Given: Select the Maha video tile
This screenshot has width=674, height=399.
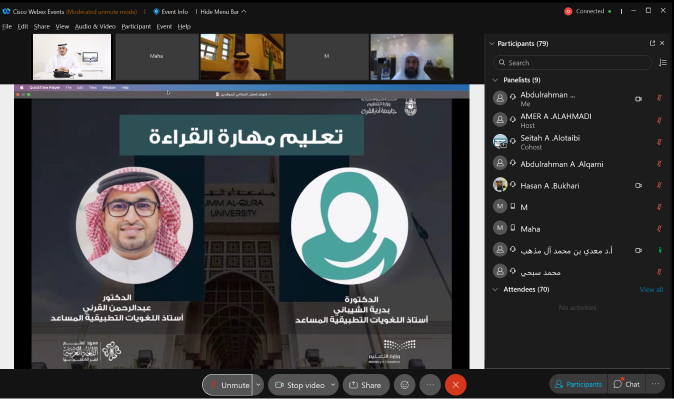Looking at the screenshot, I should click(156, 57).
